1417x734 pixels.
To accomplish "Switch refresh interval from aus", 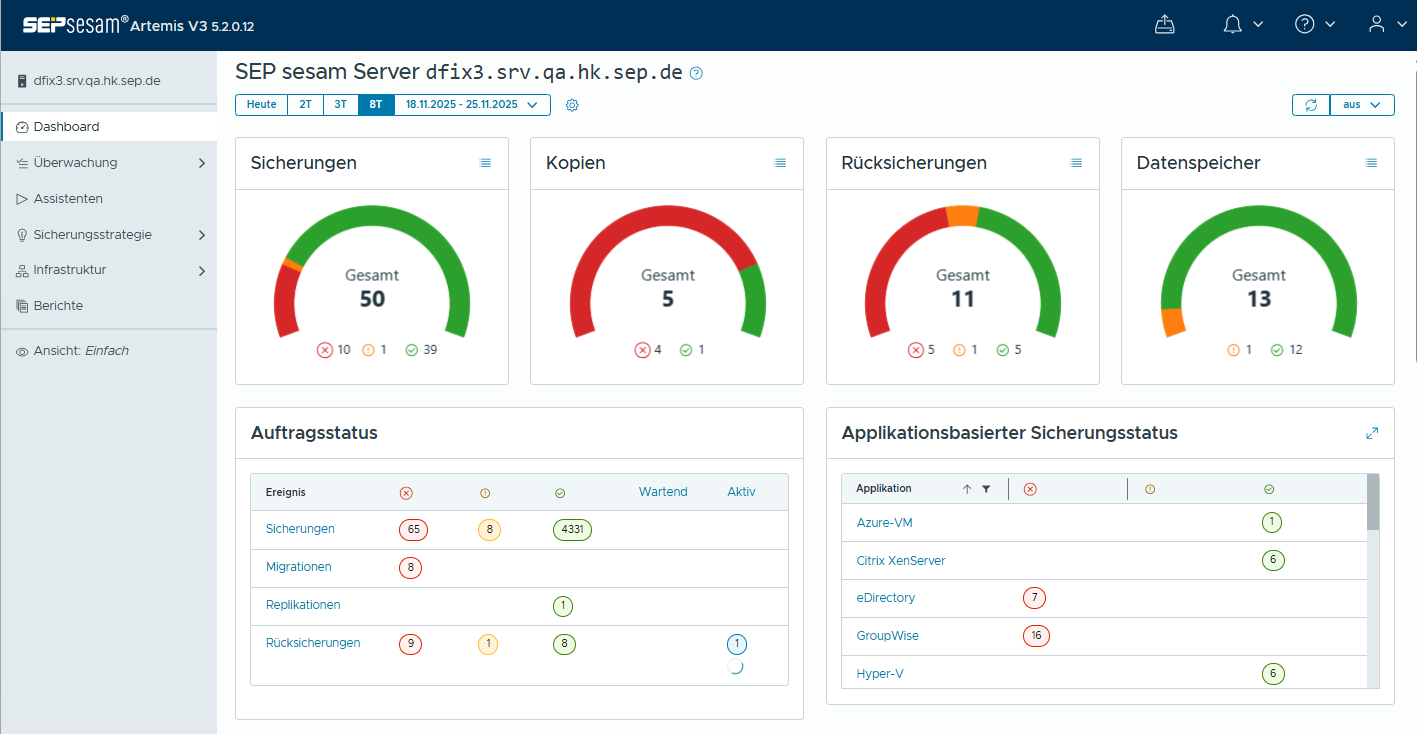I will (1362, 104).
